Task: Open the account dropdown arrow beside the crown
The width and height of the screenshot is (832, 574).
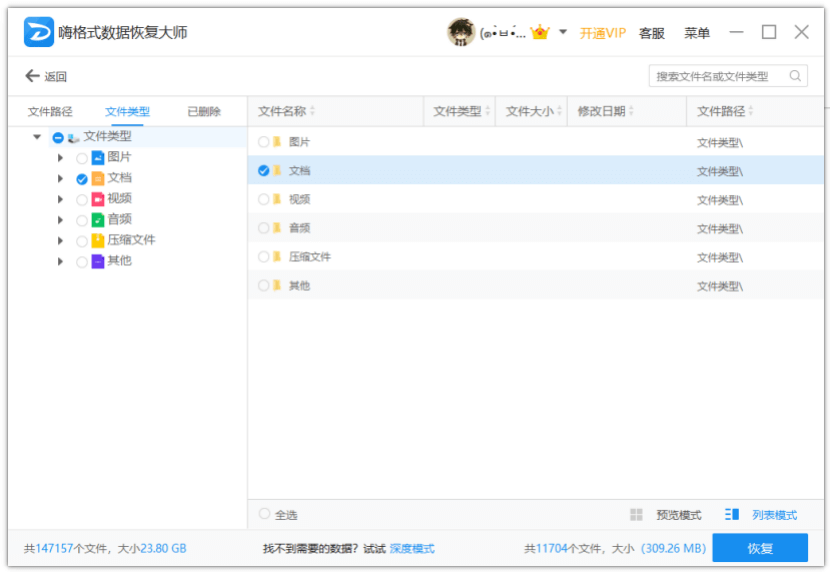Action: [x=563, y=32]
